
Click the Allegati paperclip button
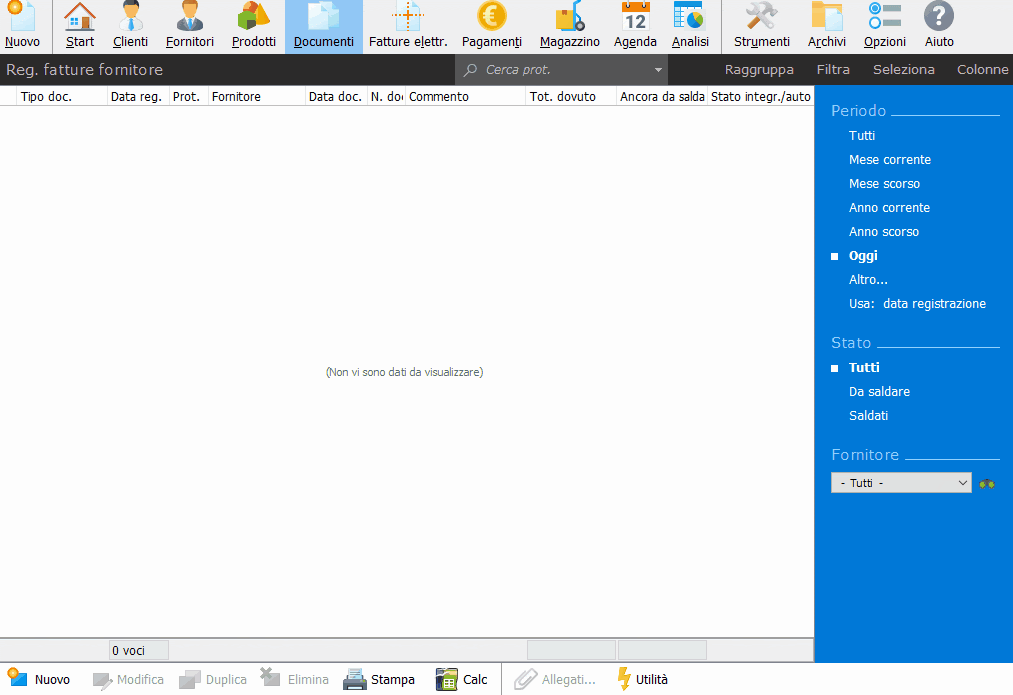point(555,679)
